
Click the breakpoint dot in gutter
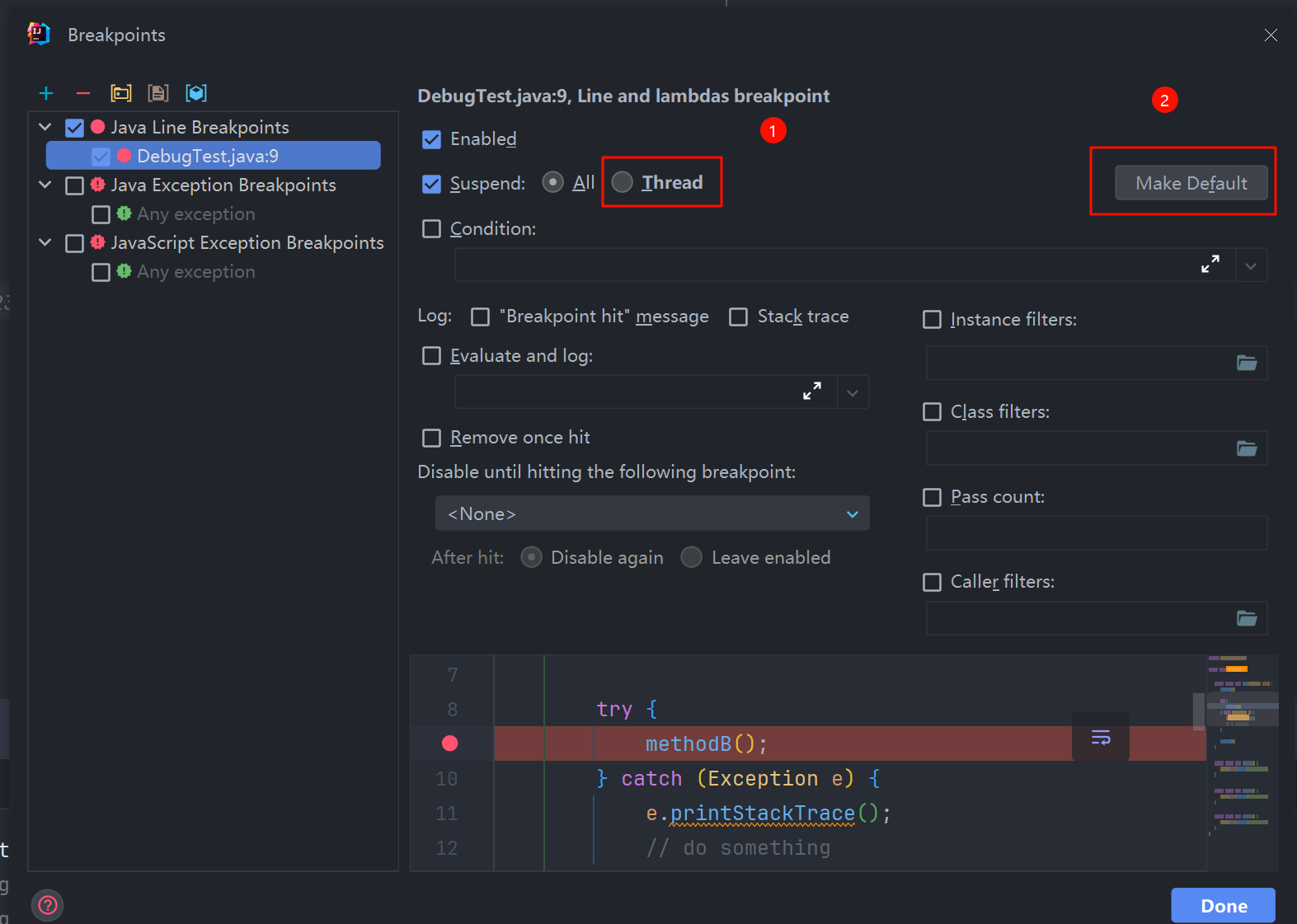[450, 743]
